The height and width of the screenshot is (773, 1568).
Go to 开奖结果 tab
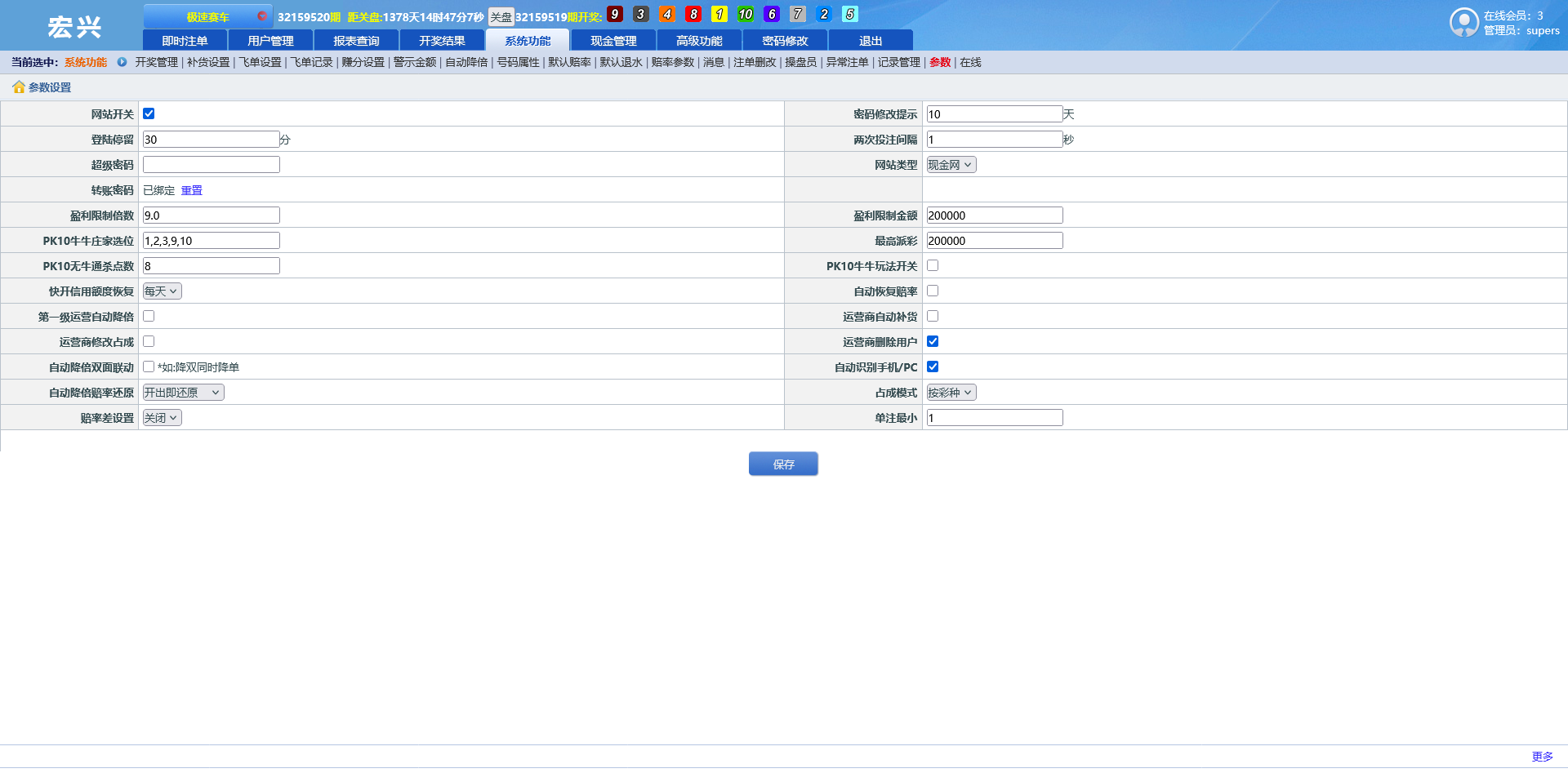click(442, 40)
